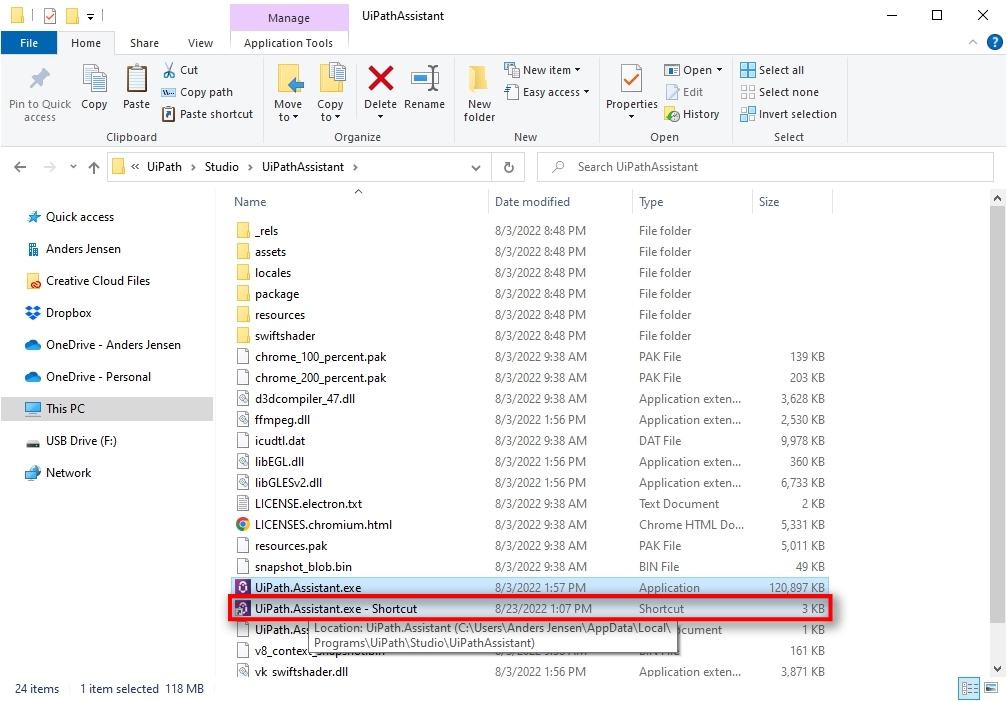Select Creative Cloud Files in the sidebar
The width and height of the screenshot is (1007, 701).
[x=88, y=281]
